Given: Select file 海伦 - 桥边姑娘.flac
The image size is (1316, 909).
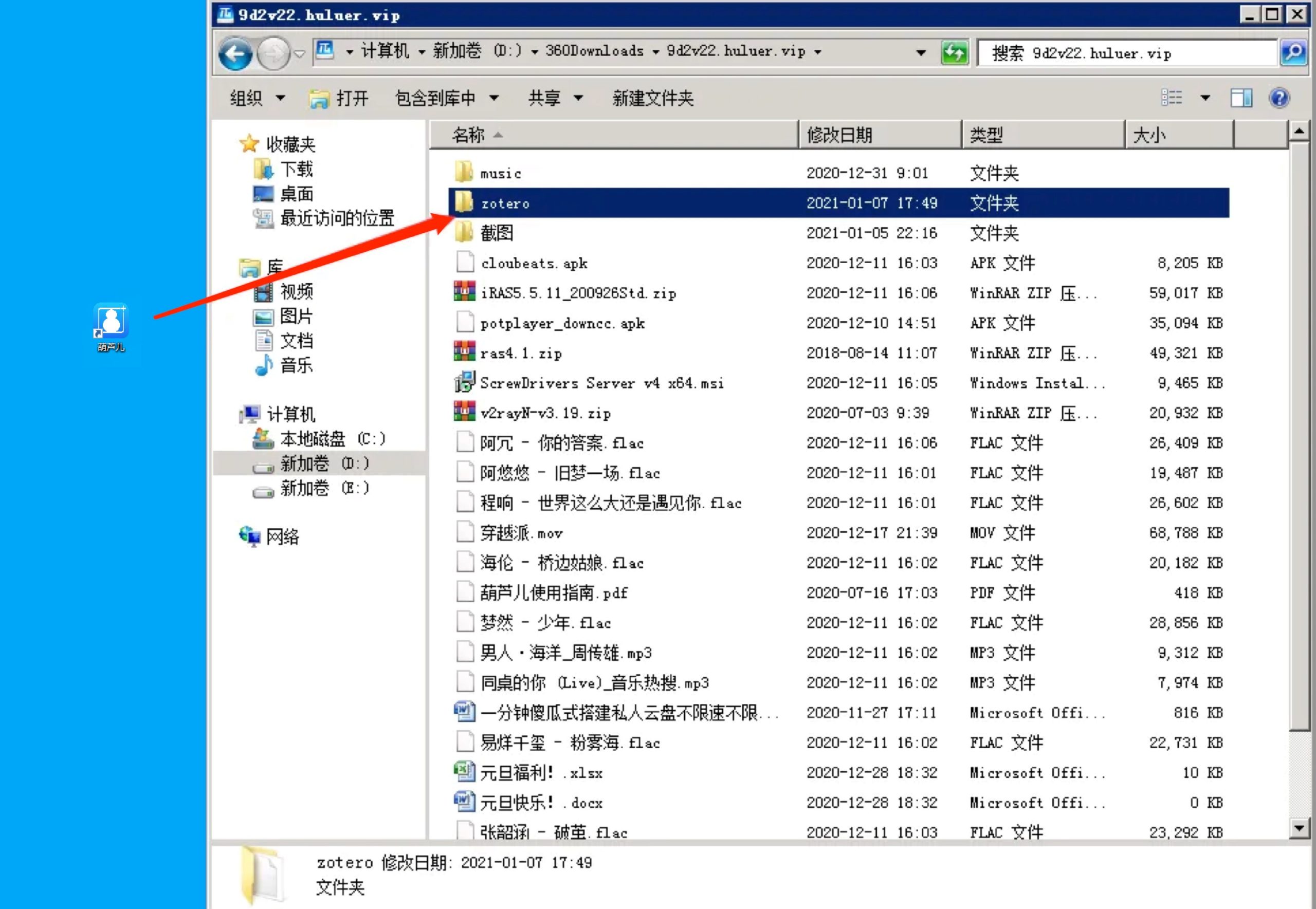Looking at the screenshot, I should click(x=562, y=563).
